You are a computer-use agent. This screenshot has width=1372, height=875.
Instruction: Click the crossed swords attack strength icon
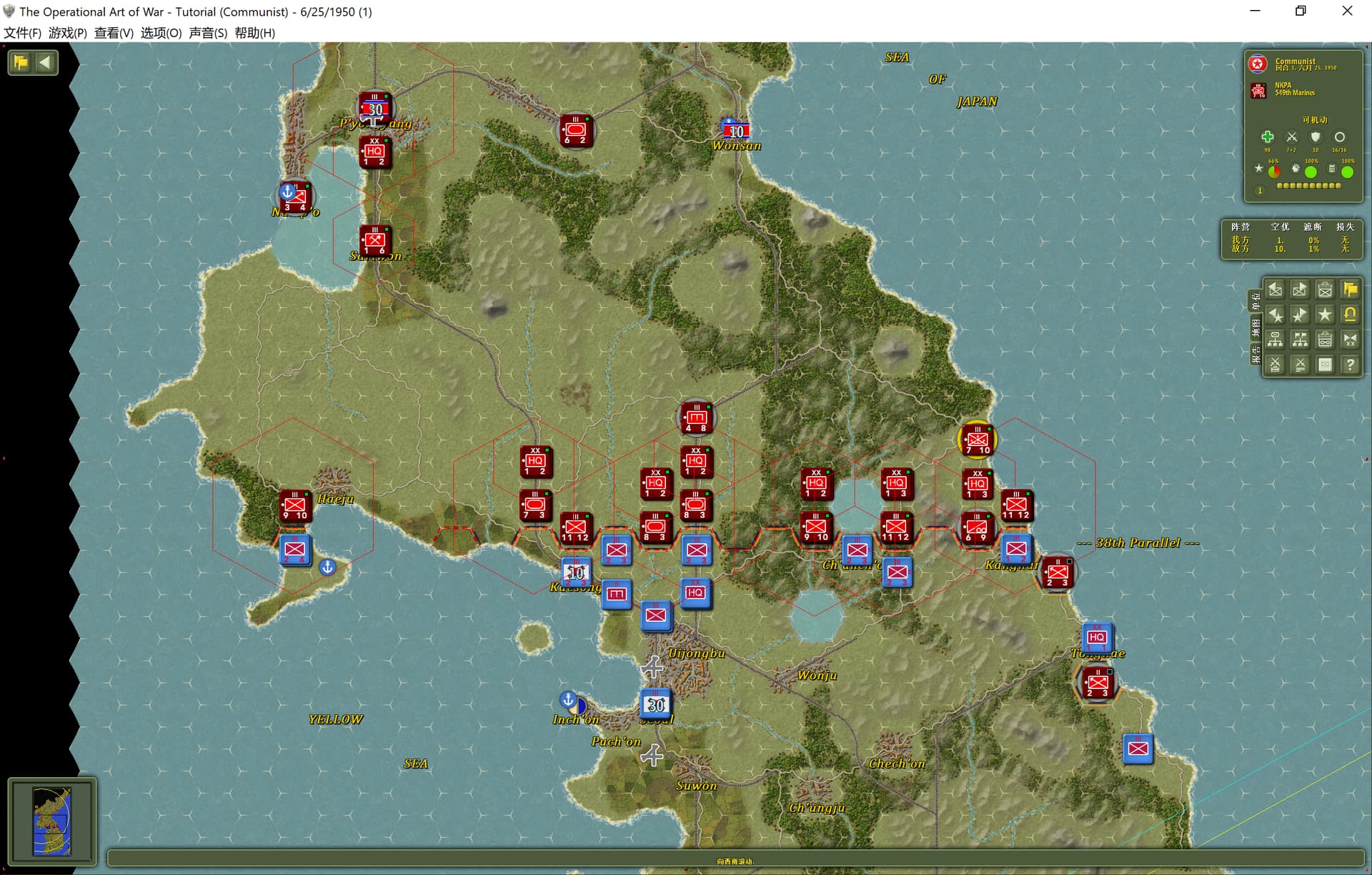point(1291,137)
